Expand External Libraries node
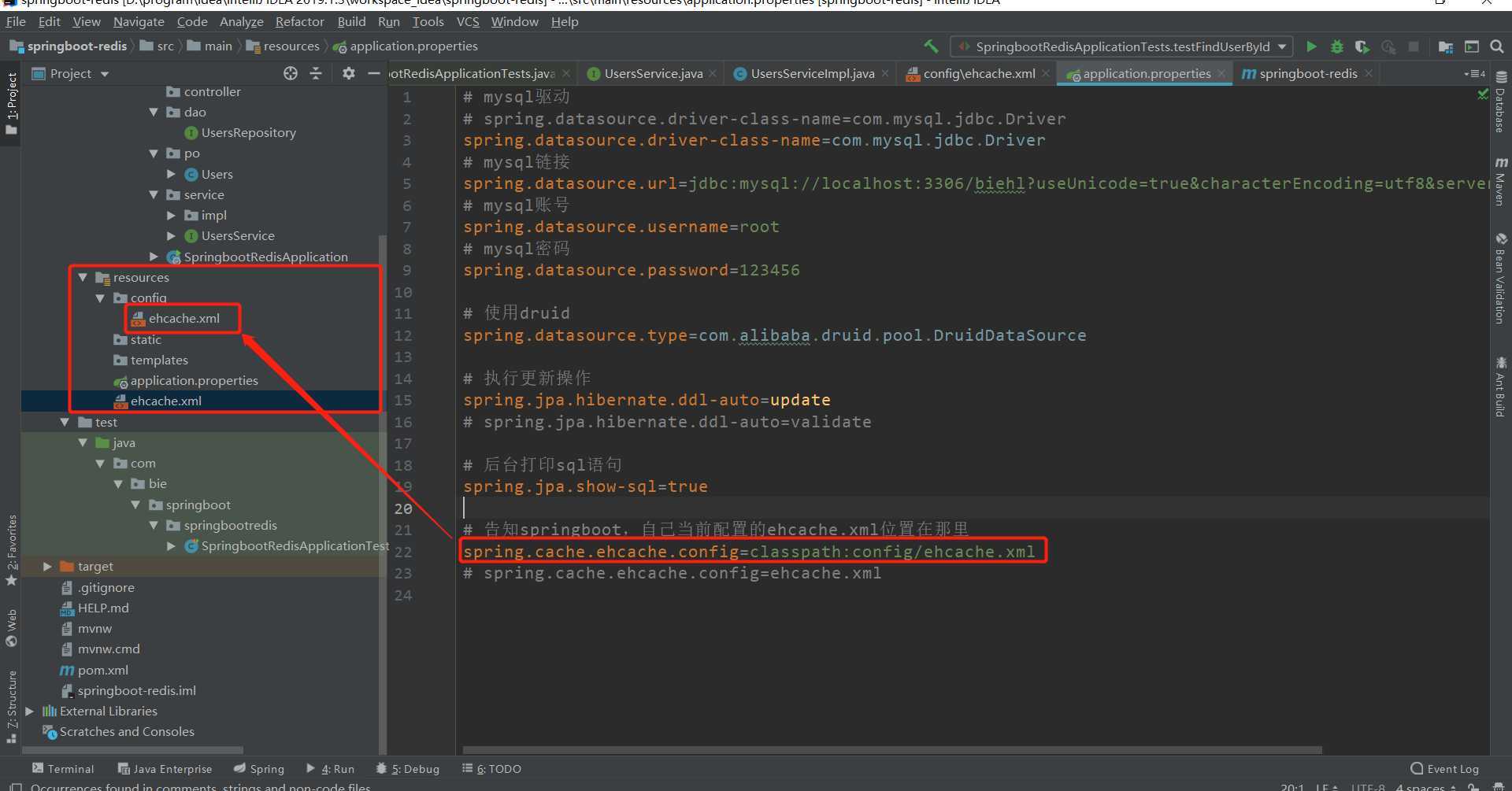Image resolution: width=1512 pixels, height=791 pixels. click(x=29, y=712)
